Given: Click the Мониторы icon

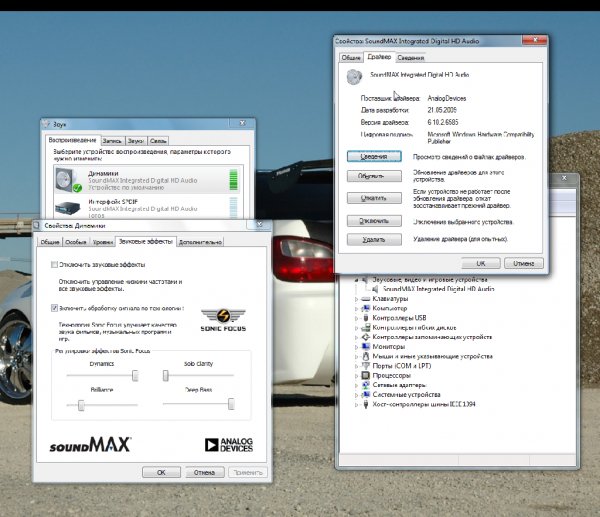Looking at the screenshot, I should click(366, 347).
